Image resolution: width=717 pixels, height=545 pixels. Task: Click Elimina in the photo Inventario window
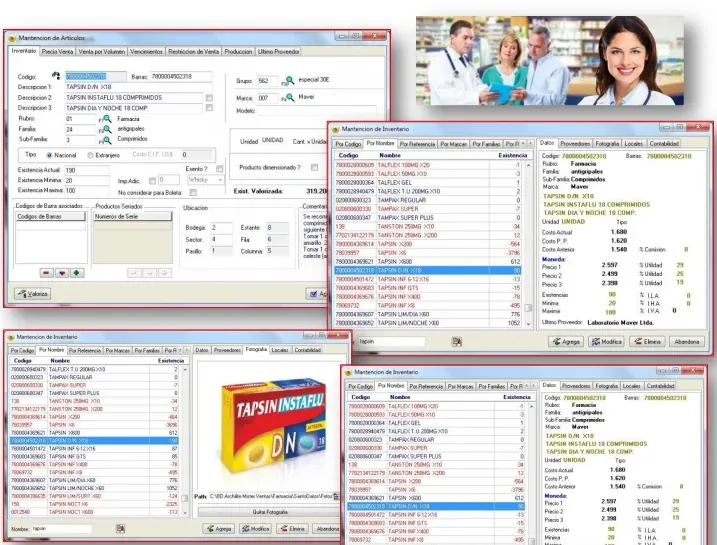pos(293,529)
